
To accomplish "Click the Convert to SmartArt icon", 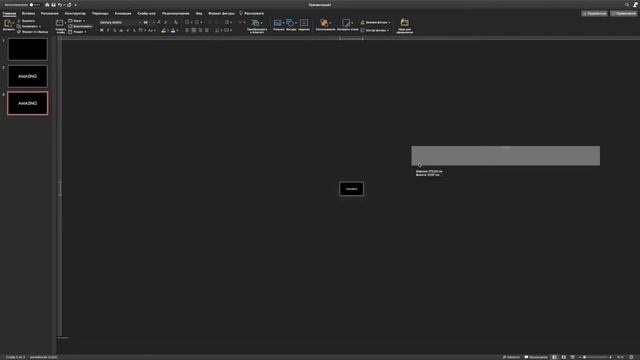I will (256, 23).
